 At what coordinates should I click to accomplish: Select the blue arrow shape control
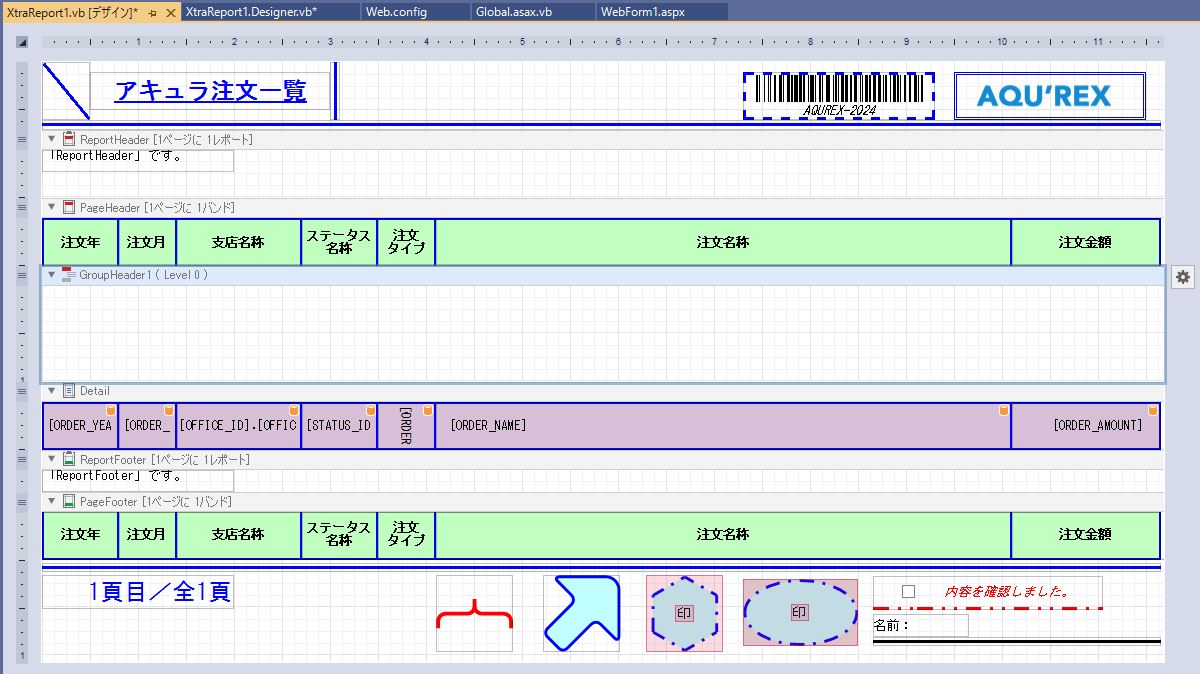click(x=581, y=613)
